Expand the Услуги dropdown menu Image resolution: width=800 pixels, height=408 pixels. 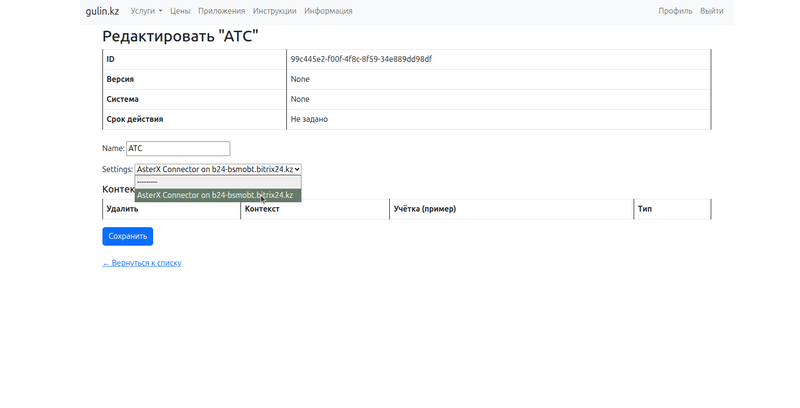(x=146, y=11)
